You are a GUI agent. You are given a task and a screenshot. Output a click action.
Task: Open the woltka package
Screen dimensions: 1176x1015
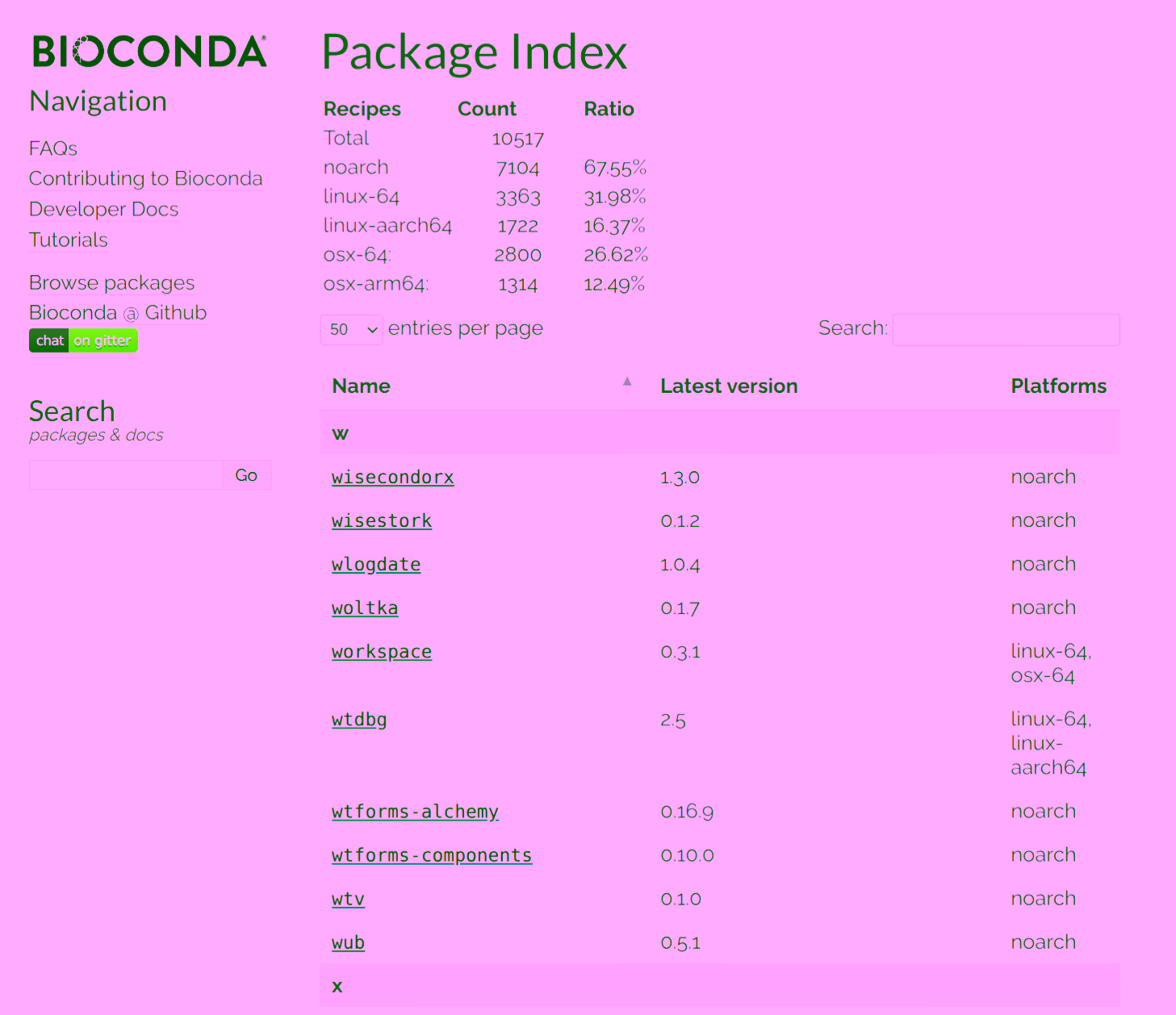(x=365, y=608)
